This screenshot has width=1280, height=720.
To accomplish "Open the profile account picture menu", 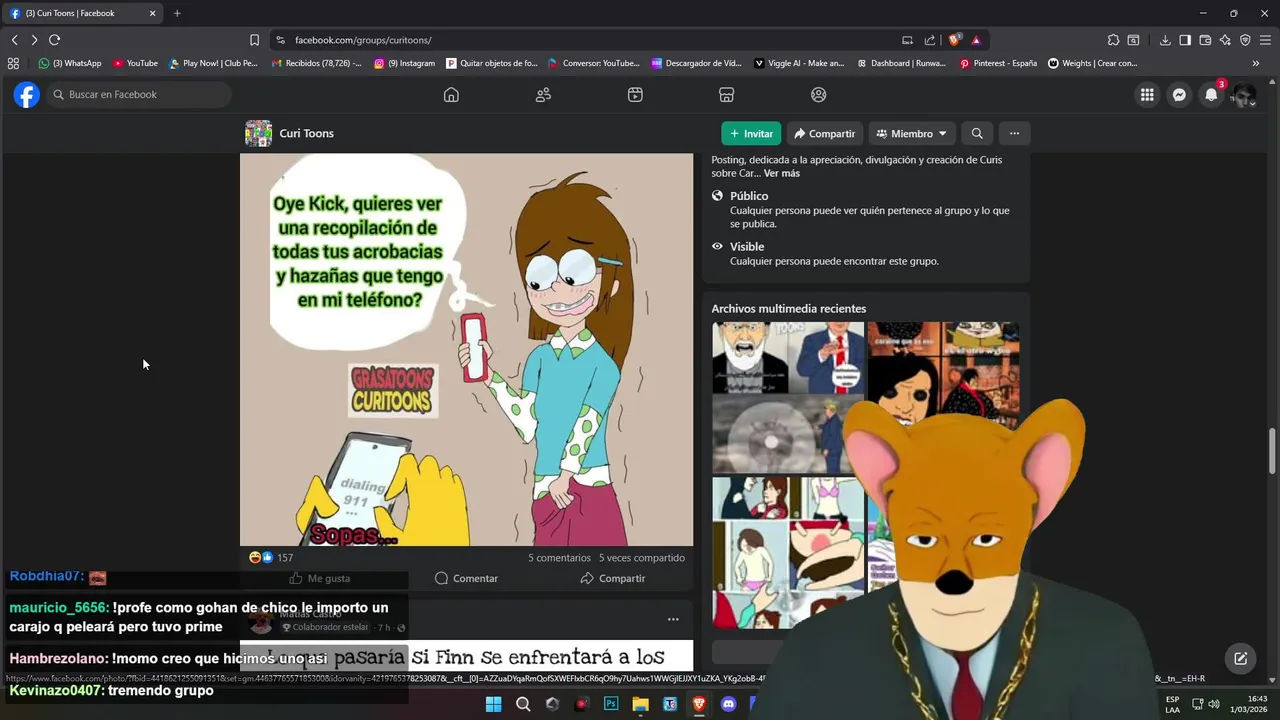I will click(x=1243, y=95).
